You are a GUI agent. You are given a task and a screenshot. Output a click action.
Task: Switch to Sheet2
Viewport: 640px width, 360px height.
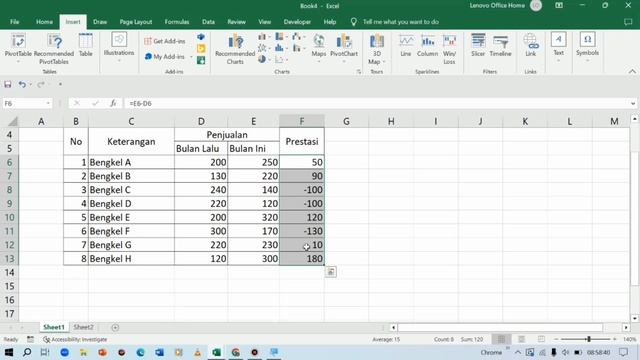(x=83, y=327)
